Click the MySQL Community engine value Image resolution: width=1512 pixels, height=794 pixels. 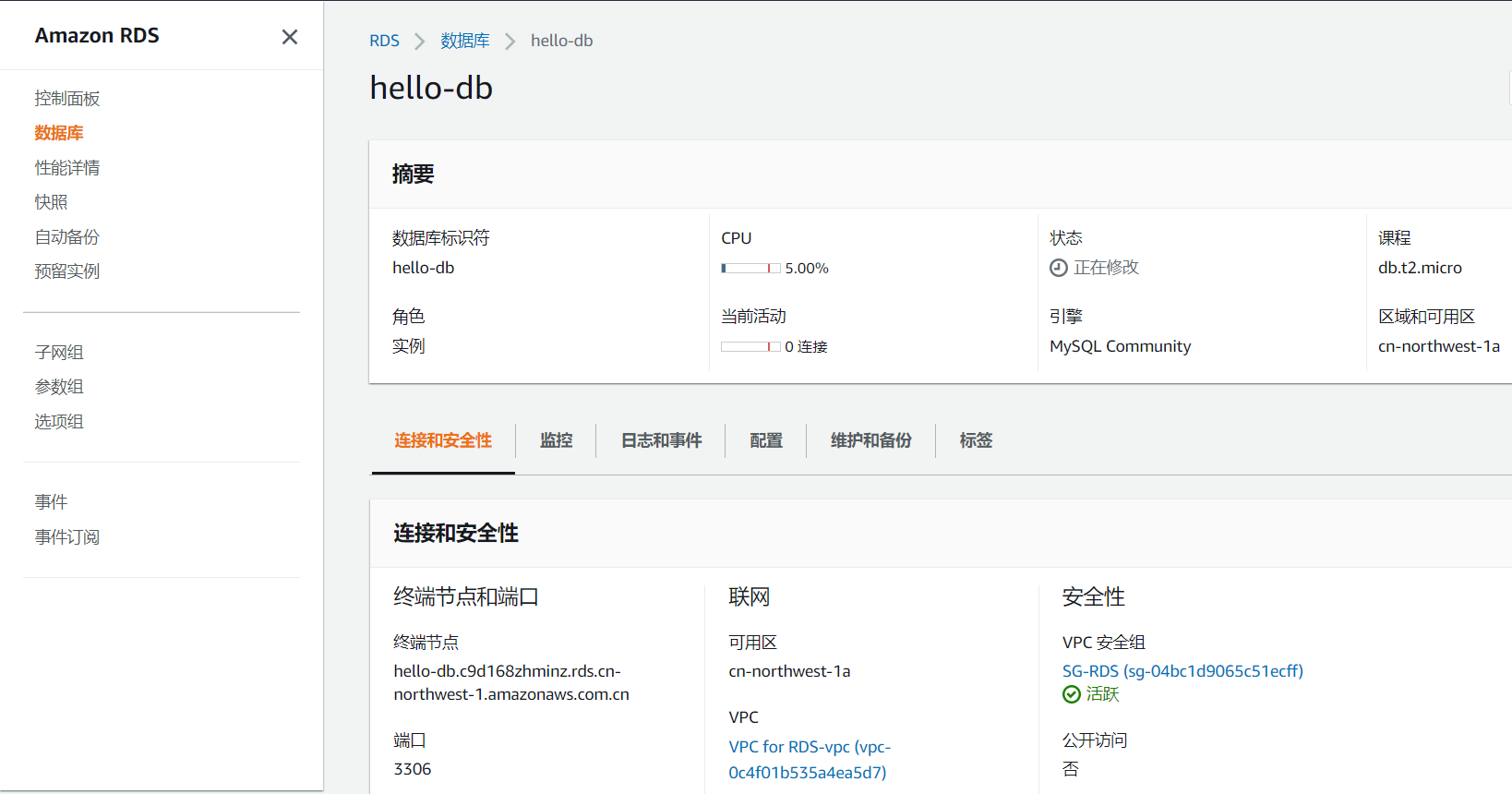pos(1121,346)
